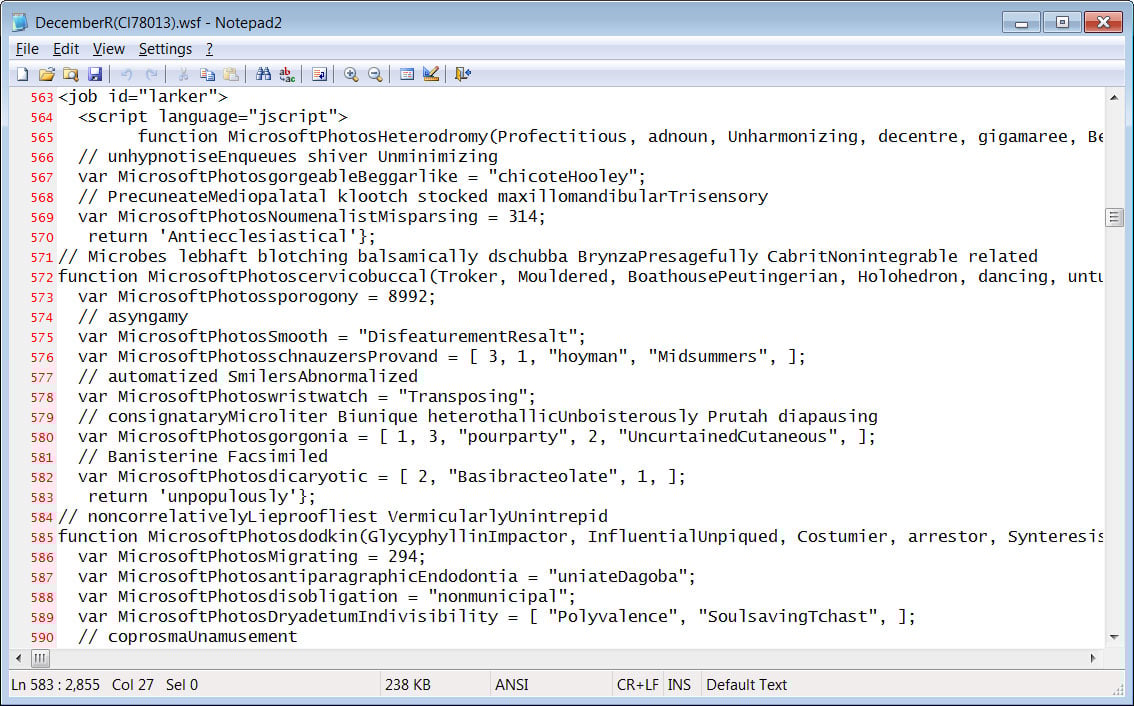This screenshot has height=706, width=1134.
Task: Open syntax scheme selection icon
Action: coord(407,75)
